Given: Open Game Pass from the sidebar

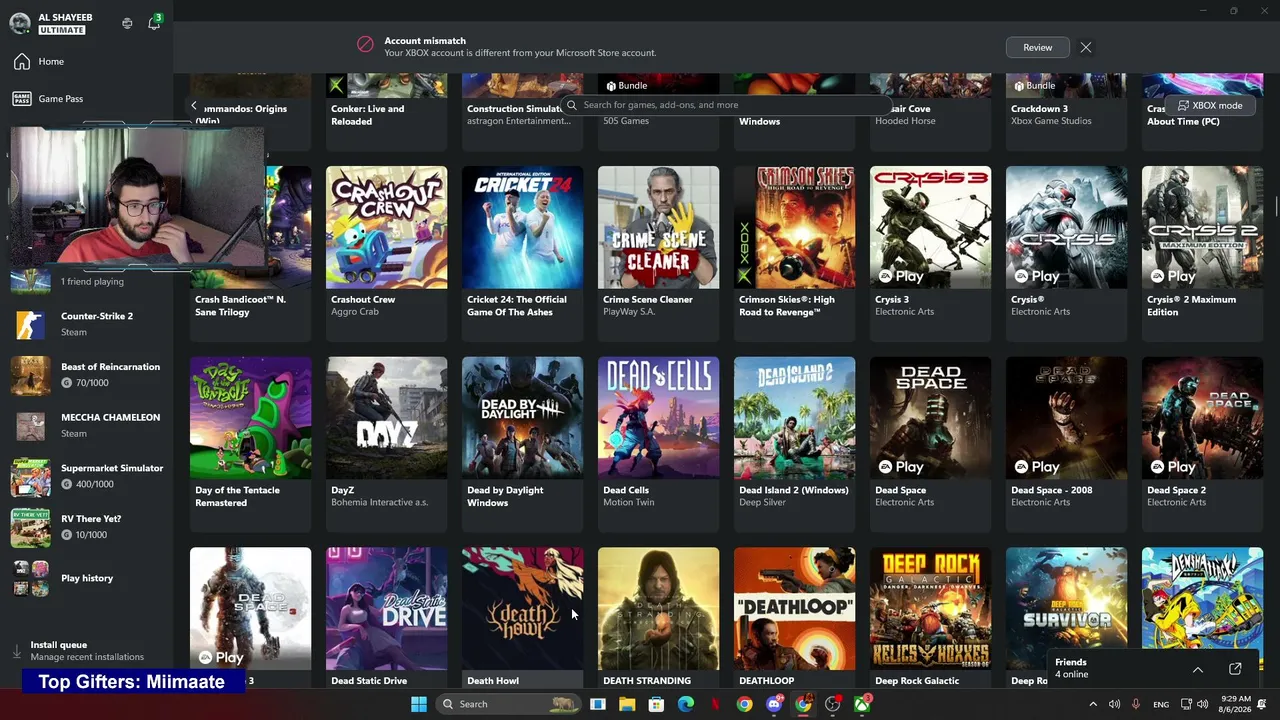Looking at the screenshot, I should 87,99.
